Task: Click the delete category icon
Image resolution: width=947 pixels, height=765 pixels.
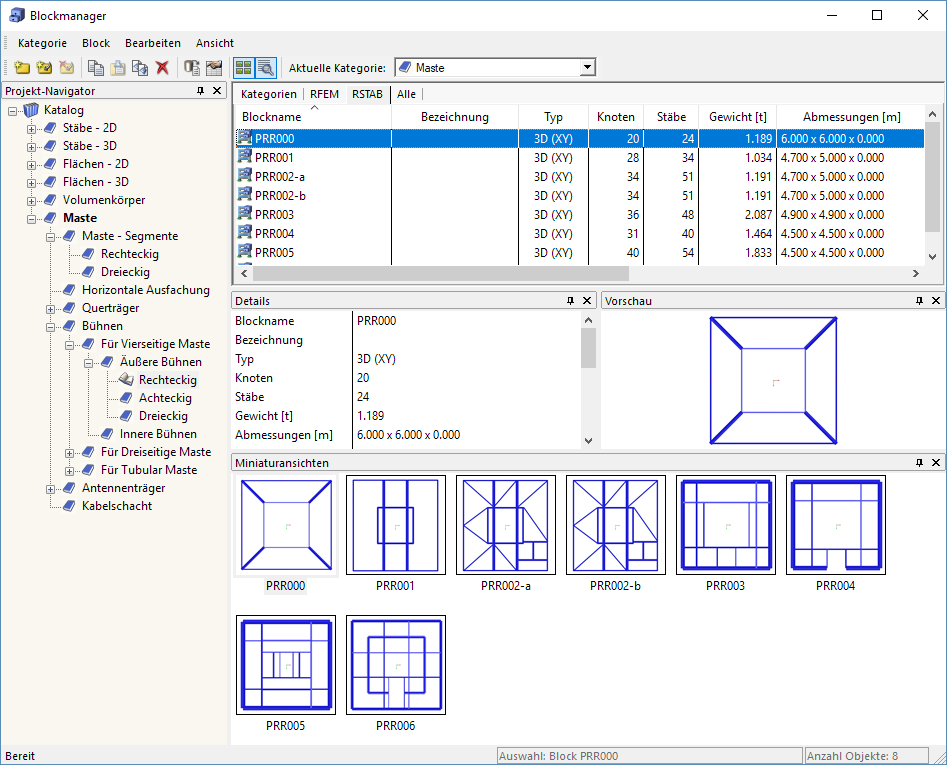Action: [x=66, y=68]
